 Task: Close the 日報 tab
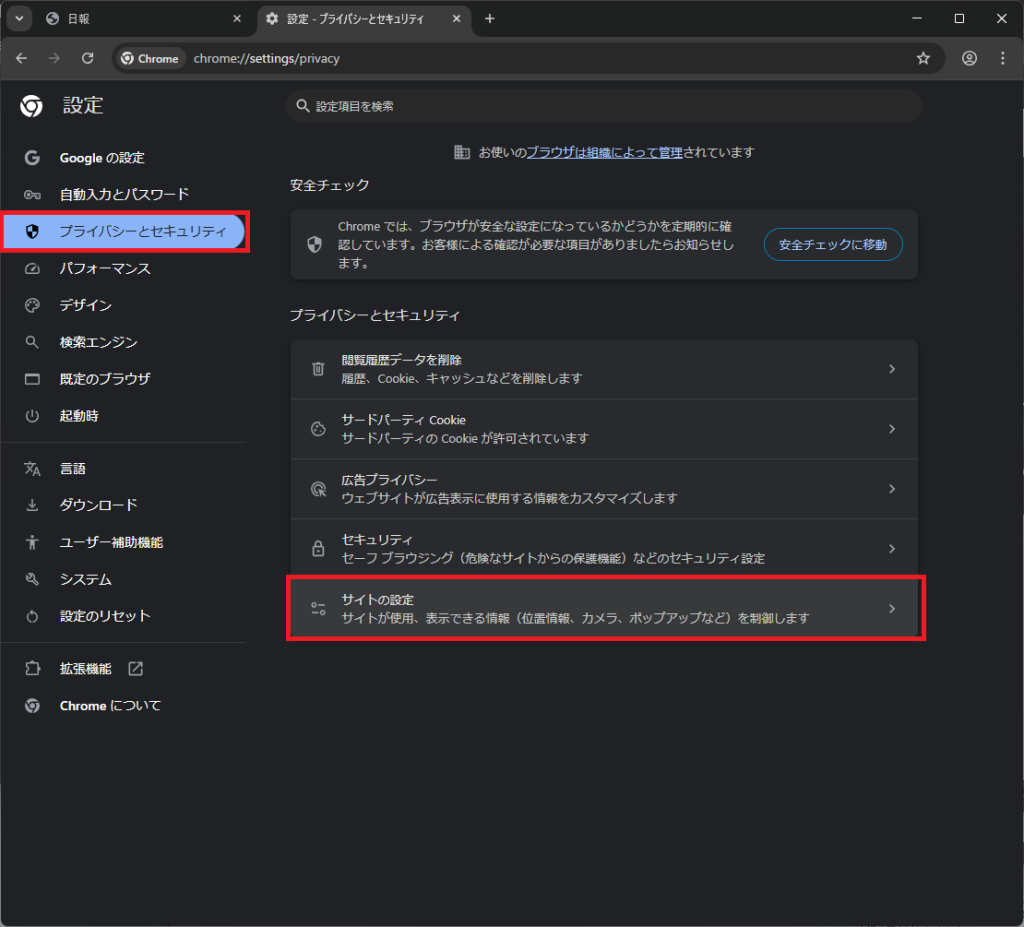pos(237,19)
